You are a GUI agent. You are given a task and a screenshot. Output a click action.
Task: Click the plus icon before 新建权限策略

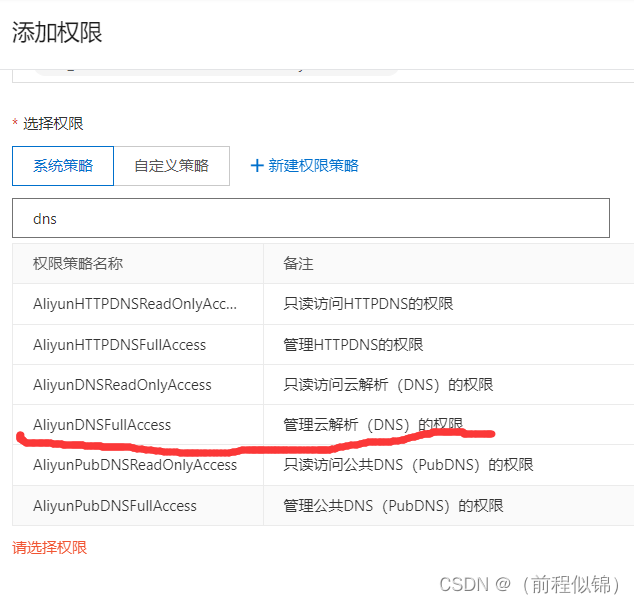(x=257, y=166)
